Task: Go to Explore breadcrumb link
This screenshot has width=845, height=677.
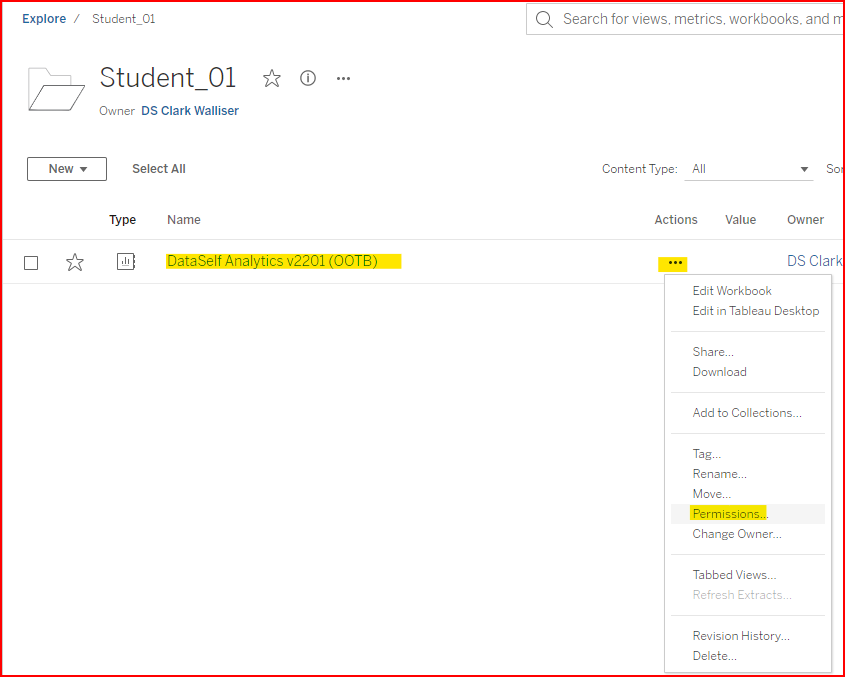Action: [44, 19]
